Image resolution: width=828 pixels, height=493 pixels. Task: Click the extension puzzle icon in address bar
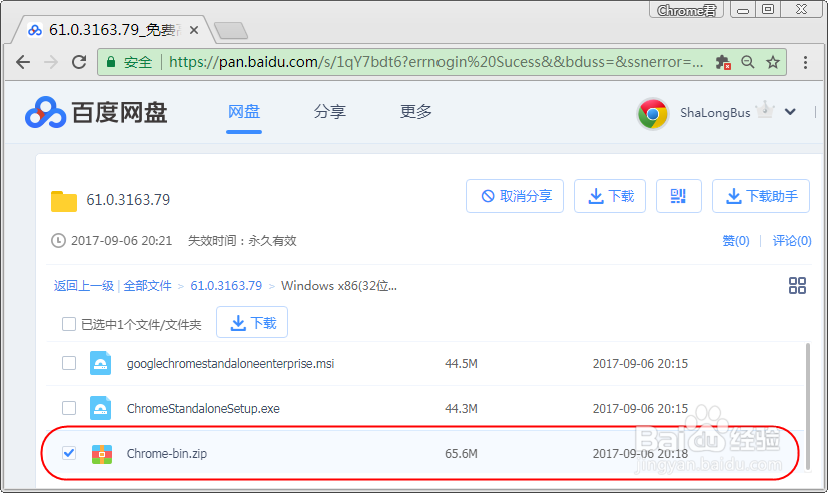(x=722, y=62)
